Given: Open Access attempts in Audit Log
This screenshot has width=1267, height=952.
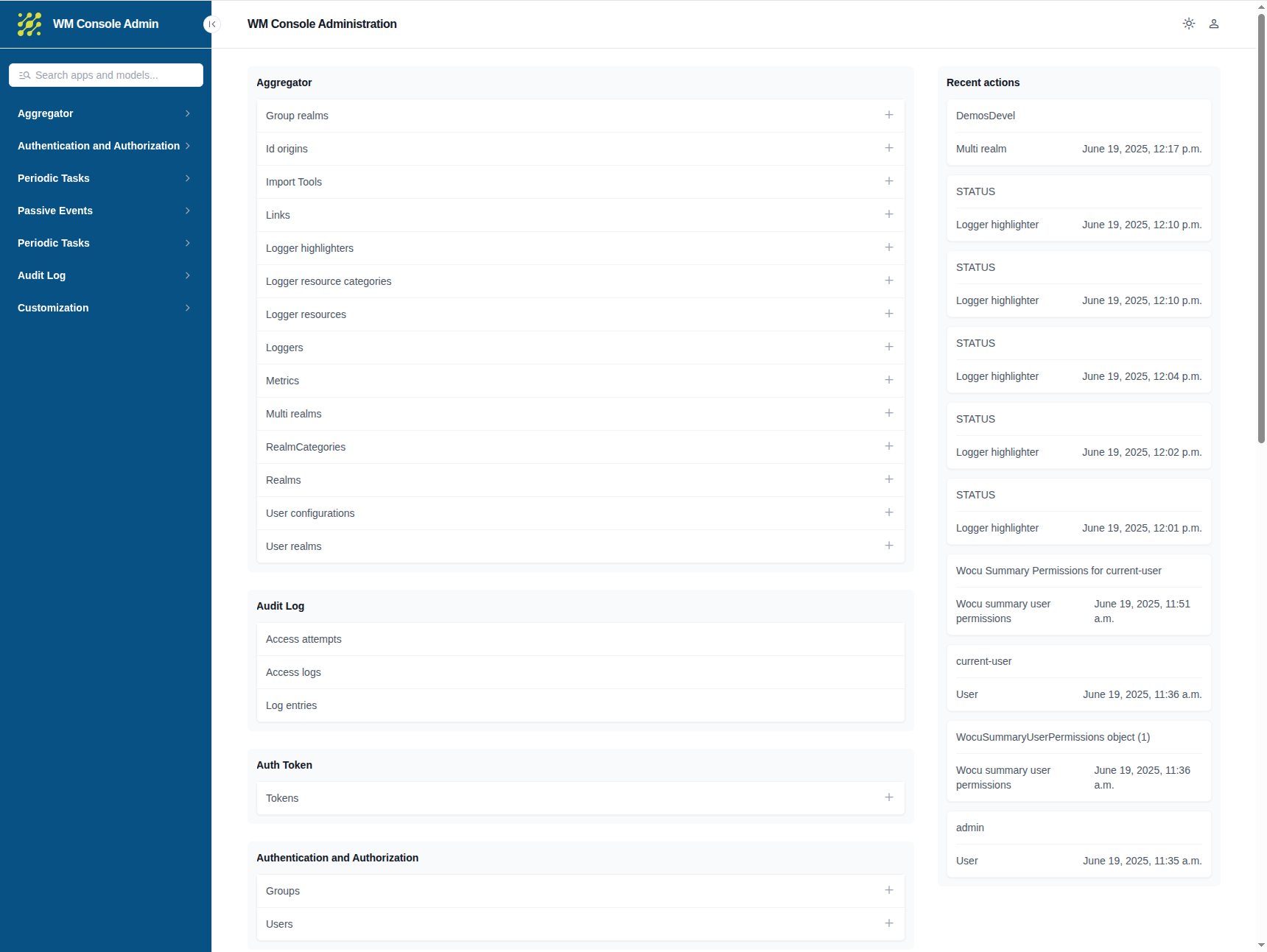Looking at the screenshot, I should [303, 639].
